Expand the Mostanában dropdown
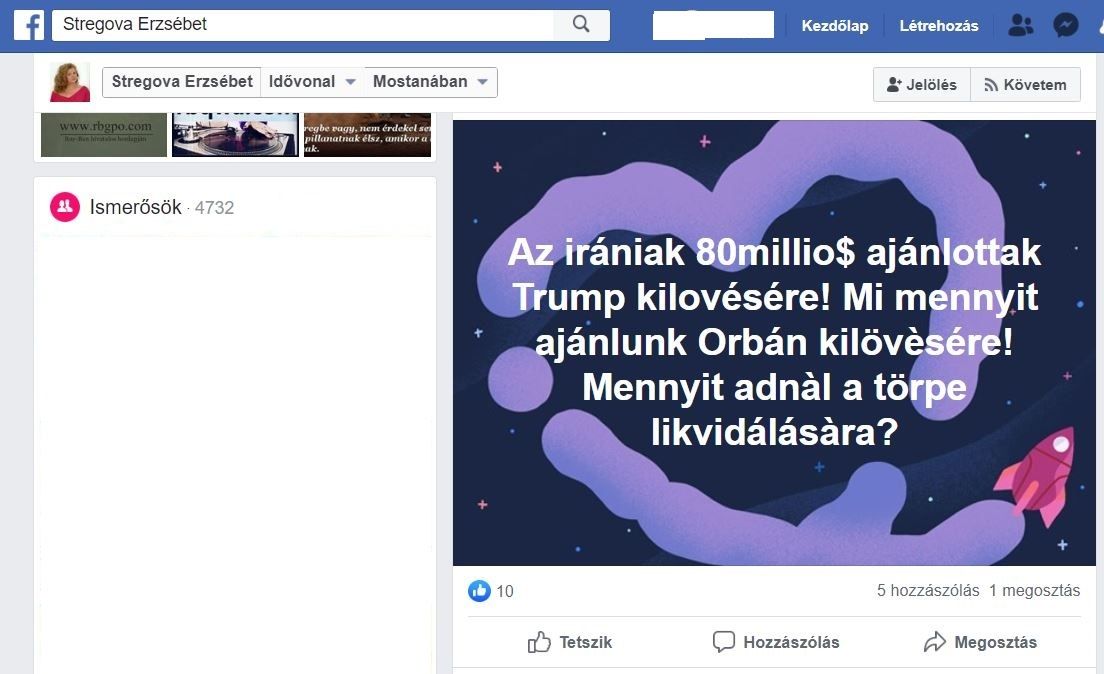The height and width of the screenshot is (674, 1104). 430,82
